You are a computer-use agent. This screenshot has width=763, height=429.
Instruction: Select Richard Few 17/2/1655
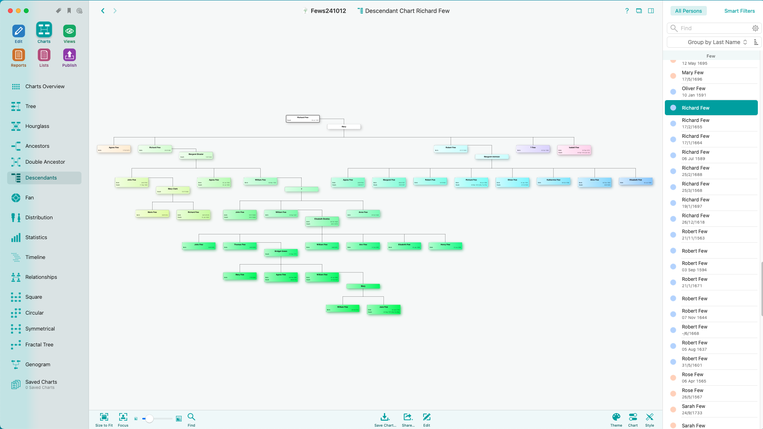pos(711,123)
